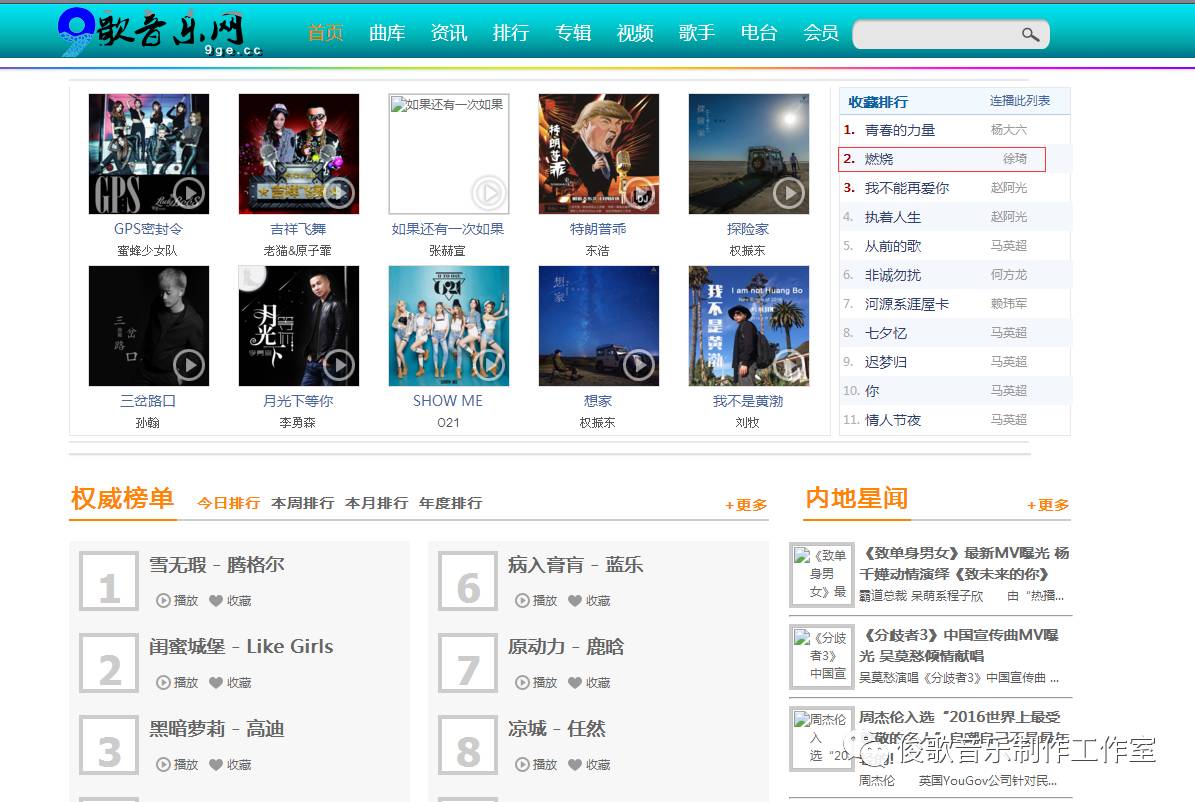Open the 专辑 nav item
Screen dimensions: 1195x802
click(573, 33)
